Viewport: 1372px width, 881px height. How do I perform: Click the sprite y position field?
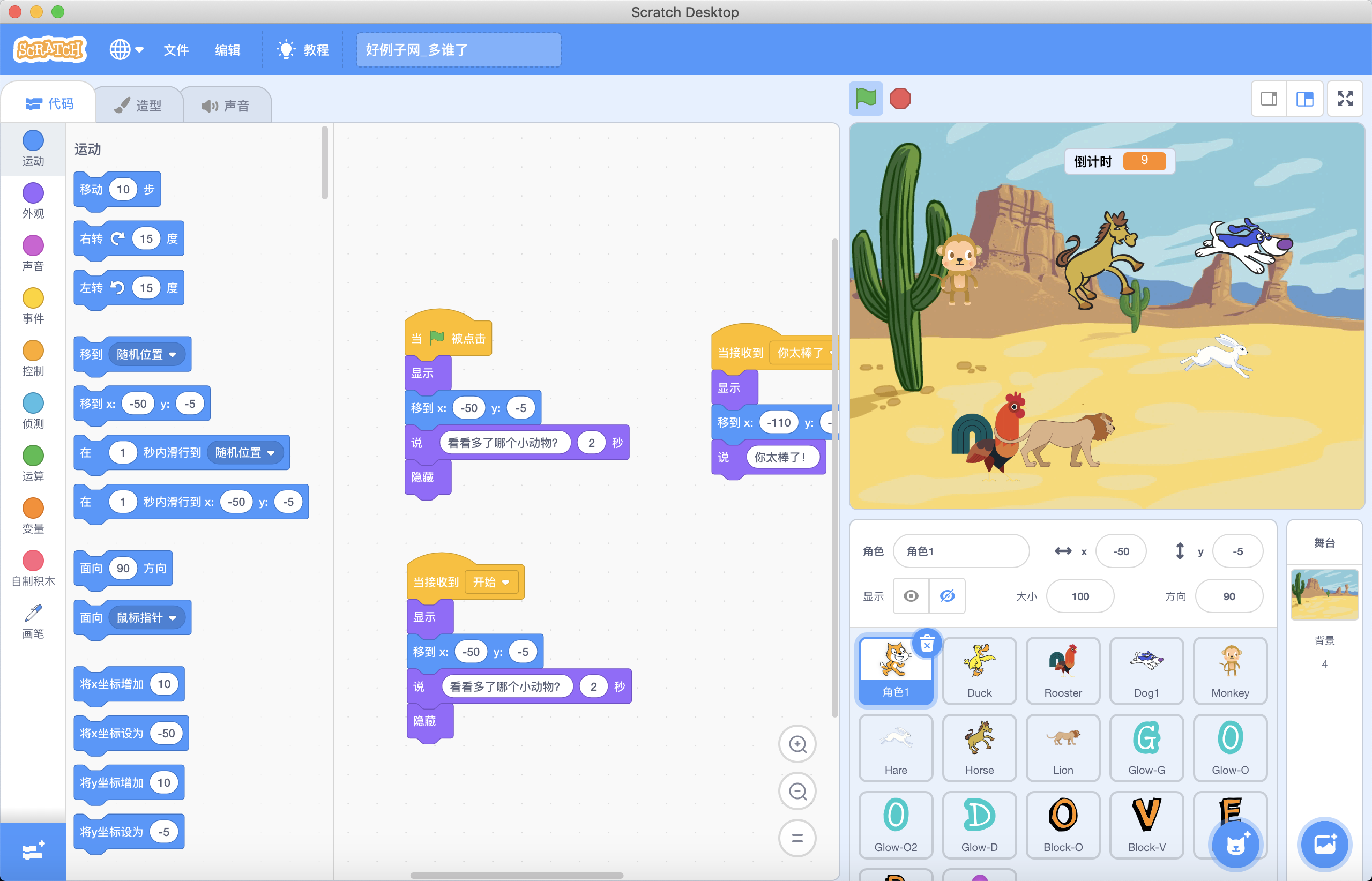[1237, 551]
